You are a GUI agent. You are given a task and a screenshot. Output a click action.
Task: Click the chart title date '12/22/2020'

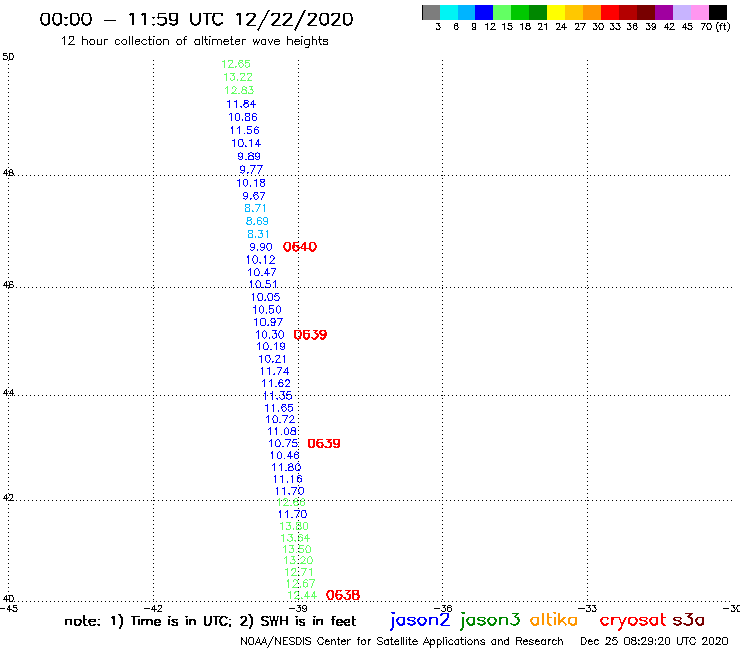(294, 19)
